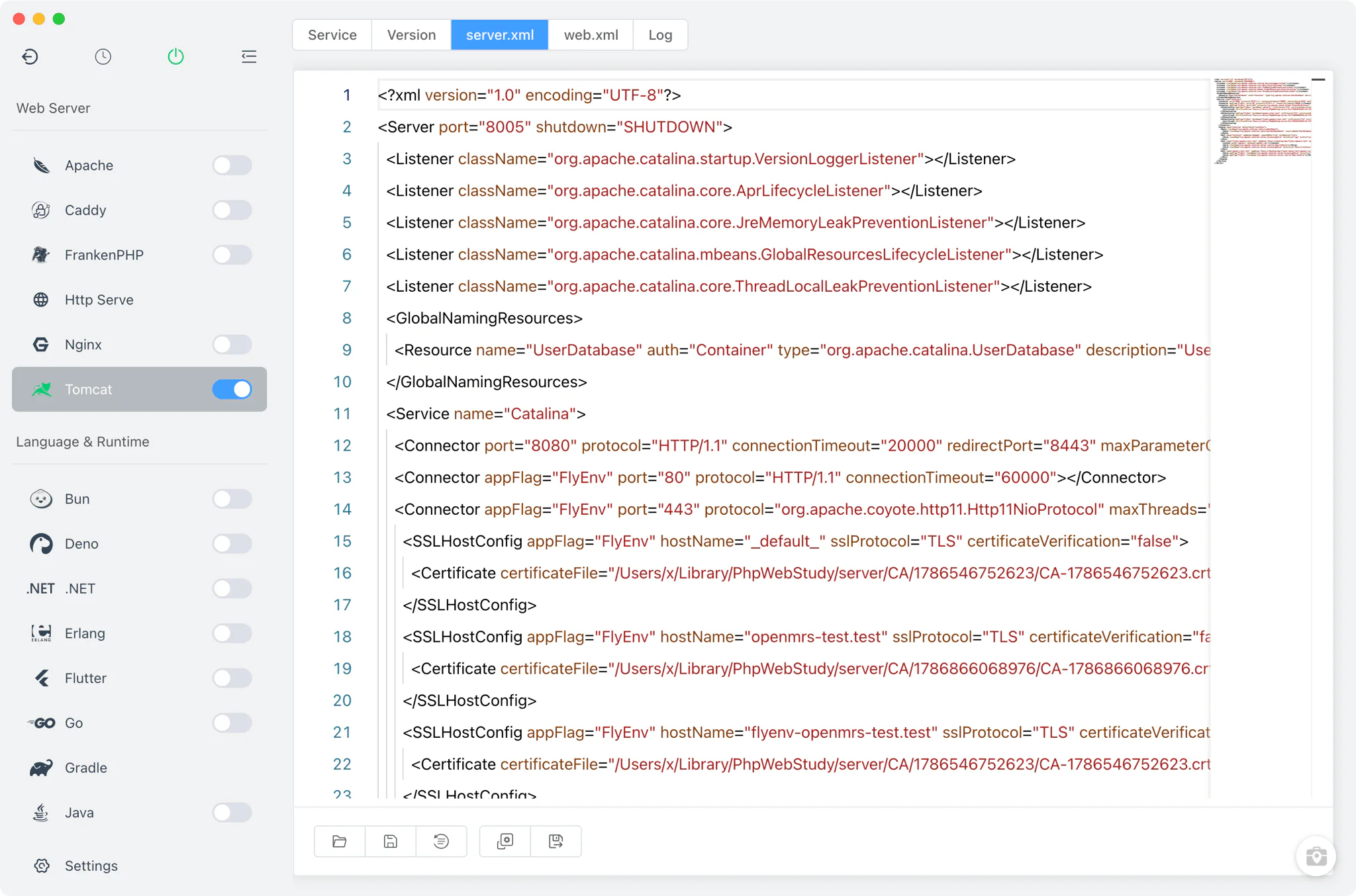
Task: Click the Java coffee cup icon
Action: coord(41,813)
